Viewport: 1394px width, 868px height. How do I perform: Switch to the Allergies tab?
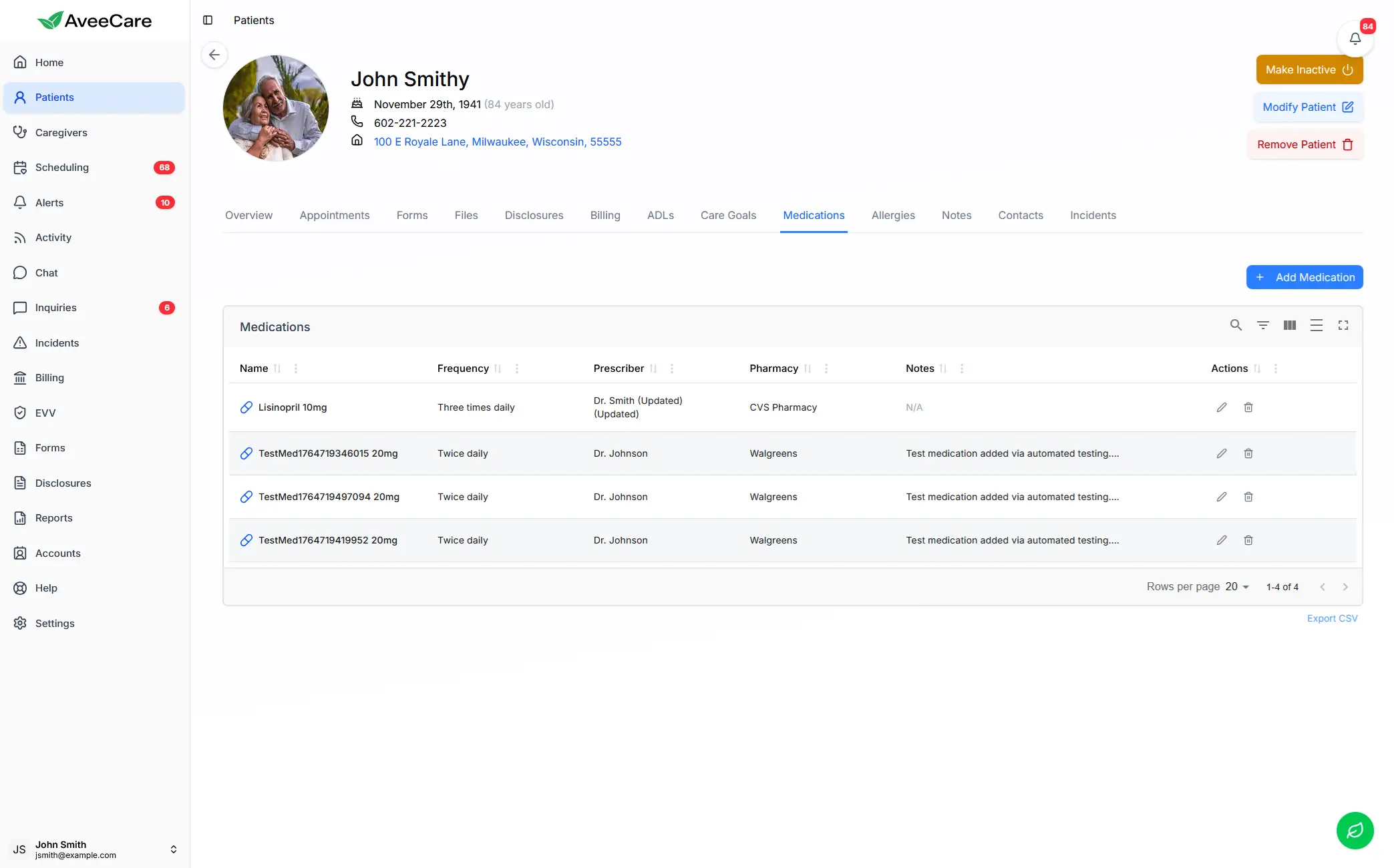click(x=892, y=215)
